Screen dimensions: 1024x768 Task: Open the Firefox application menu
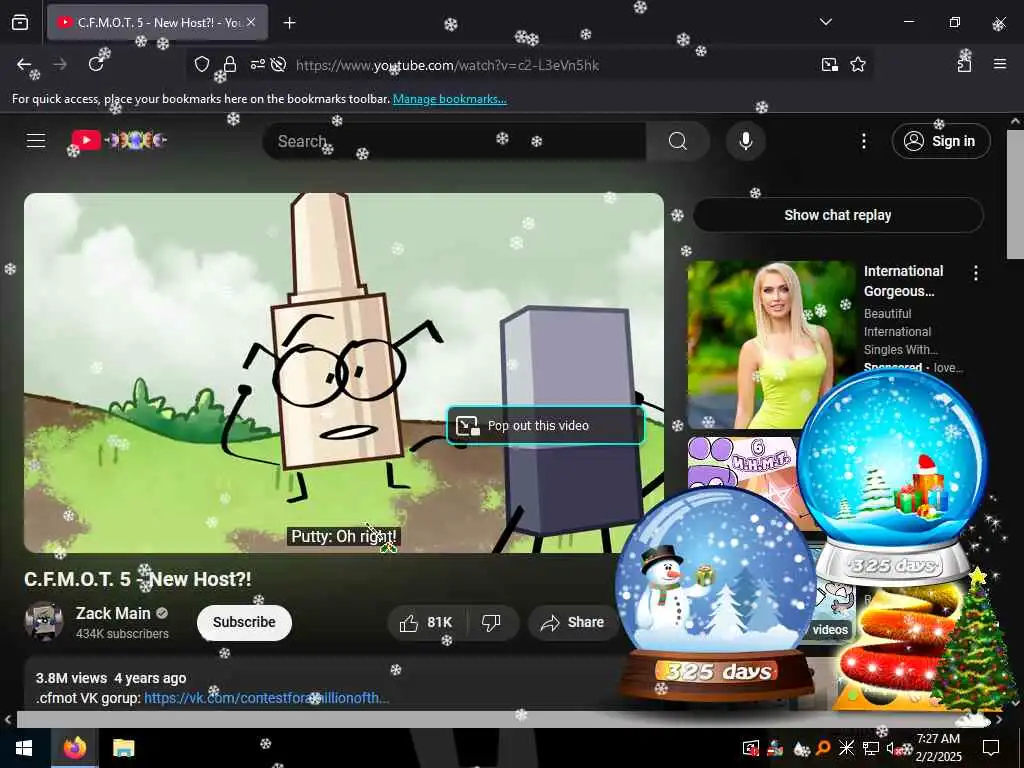[x=1000, y=64]
